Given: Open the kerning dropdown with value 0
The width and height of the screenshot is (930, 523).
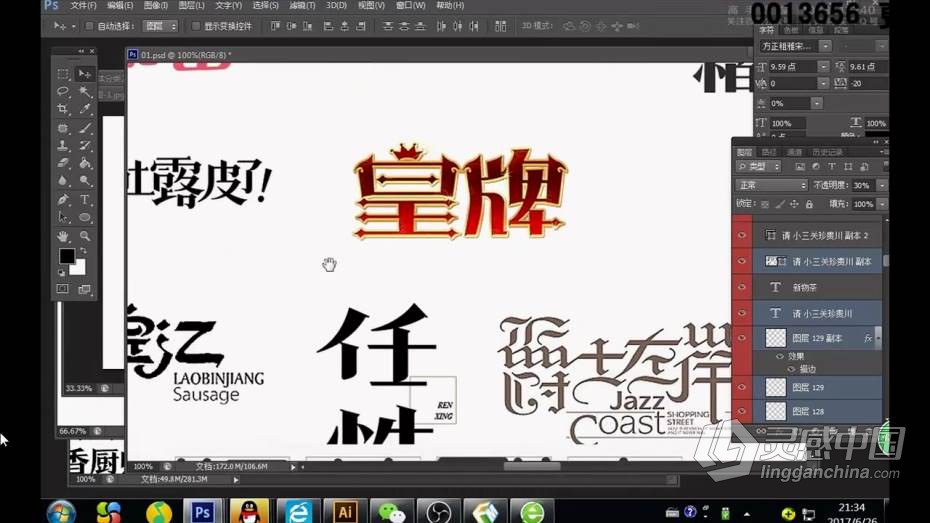Looking at the screenshot, I should (823, 84).
